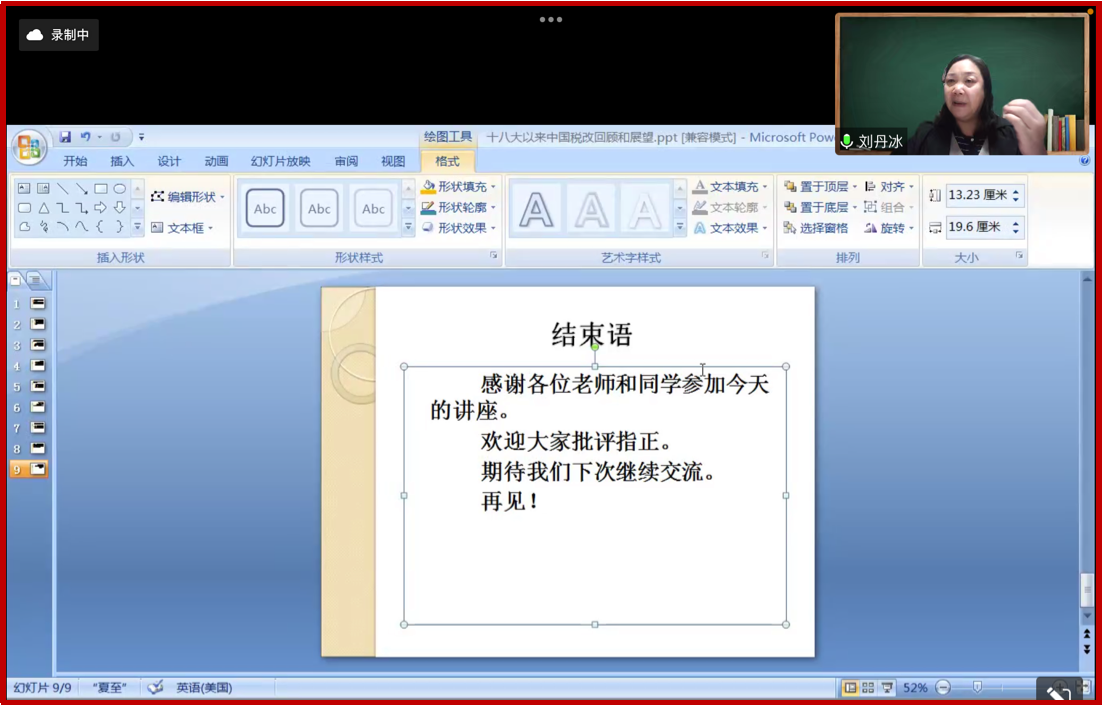Click the zoom slider handle
Screen dimensions: 1103x705
coord(977,687)
